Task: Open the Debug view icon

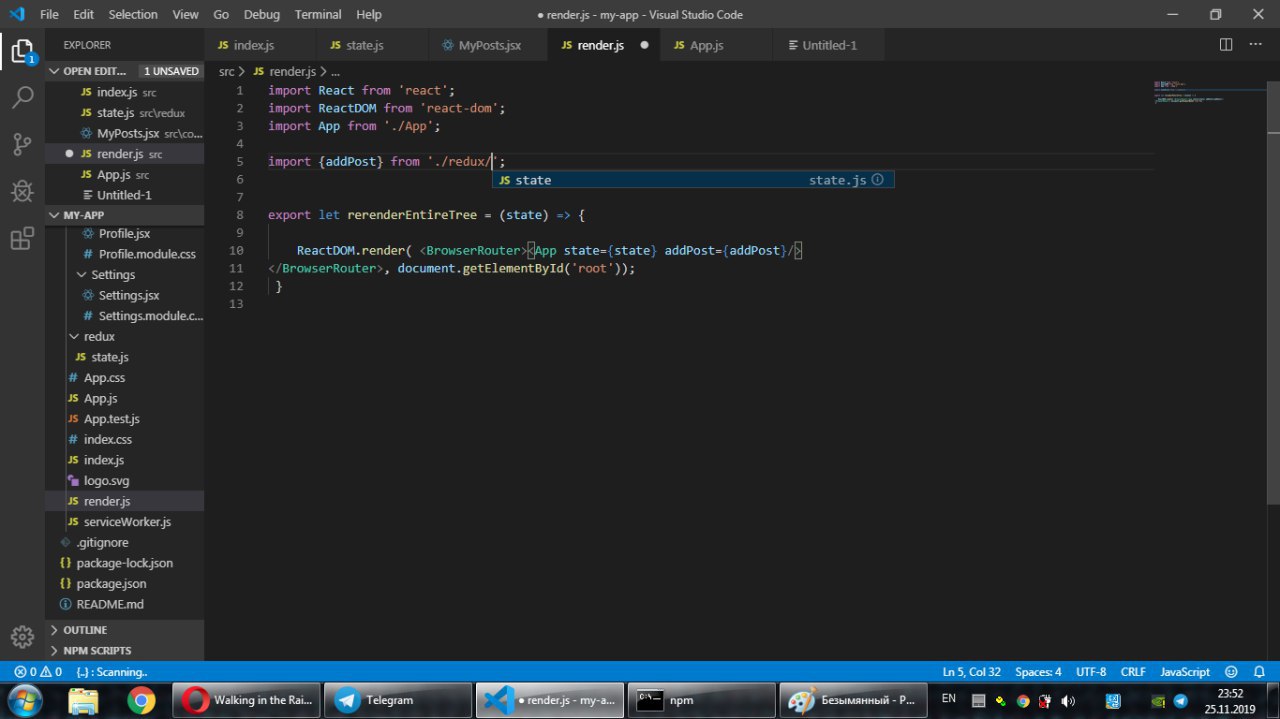Action: [22, 192]
